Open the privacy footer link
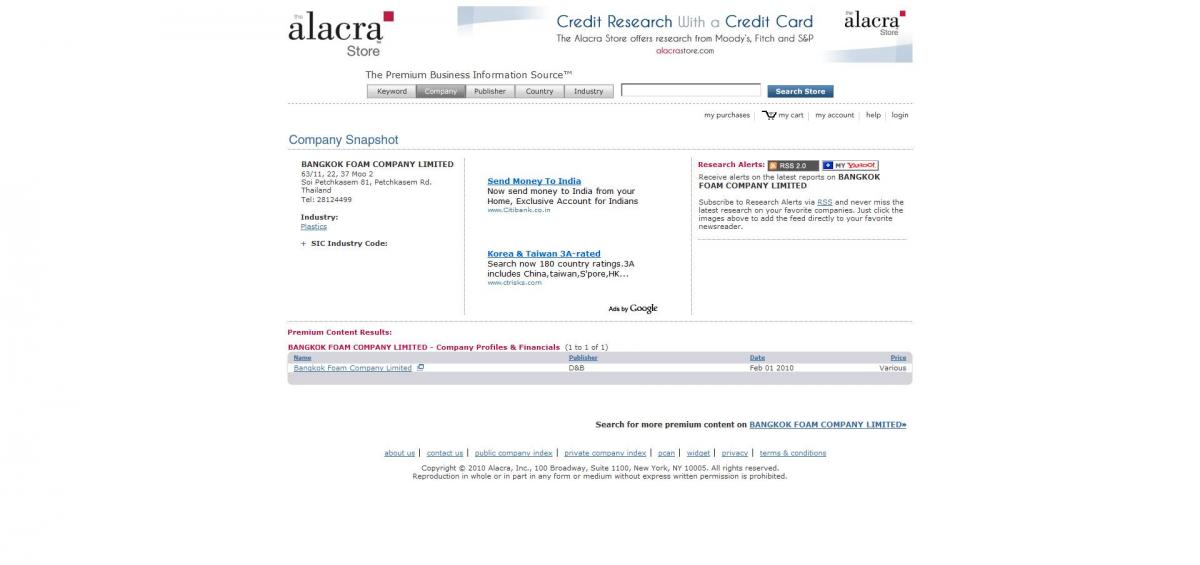This screenshot has width=1200, height=565. pos(734,453)
